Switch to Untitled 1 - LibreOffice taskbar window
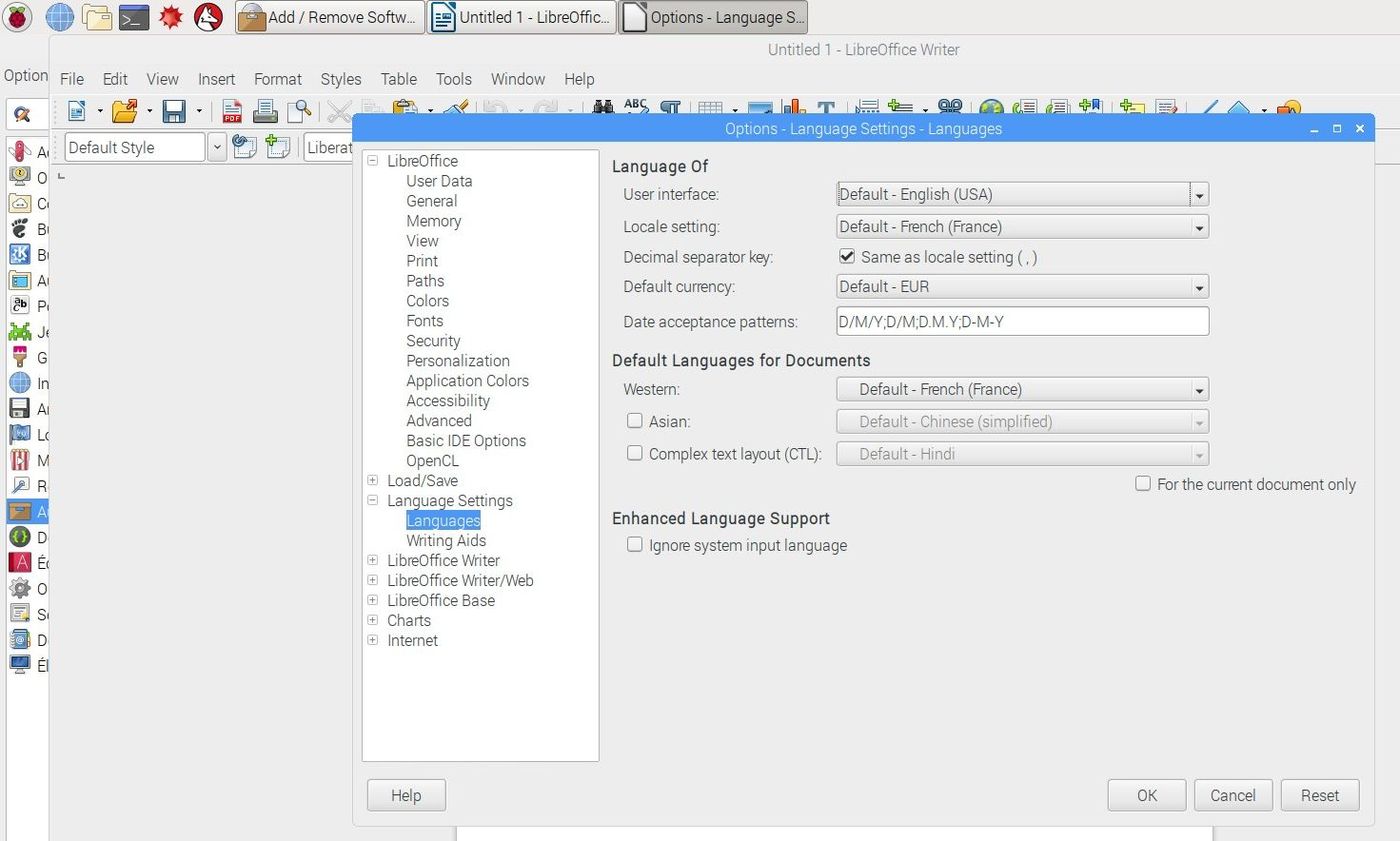Screen dimensions: 1400x841 point(521,17)
